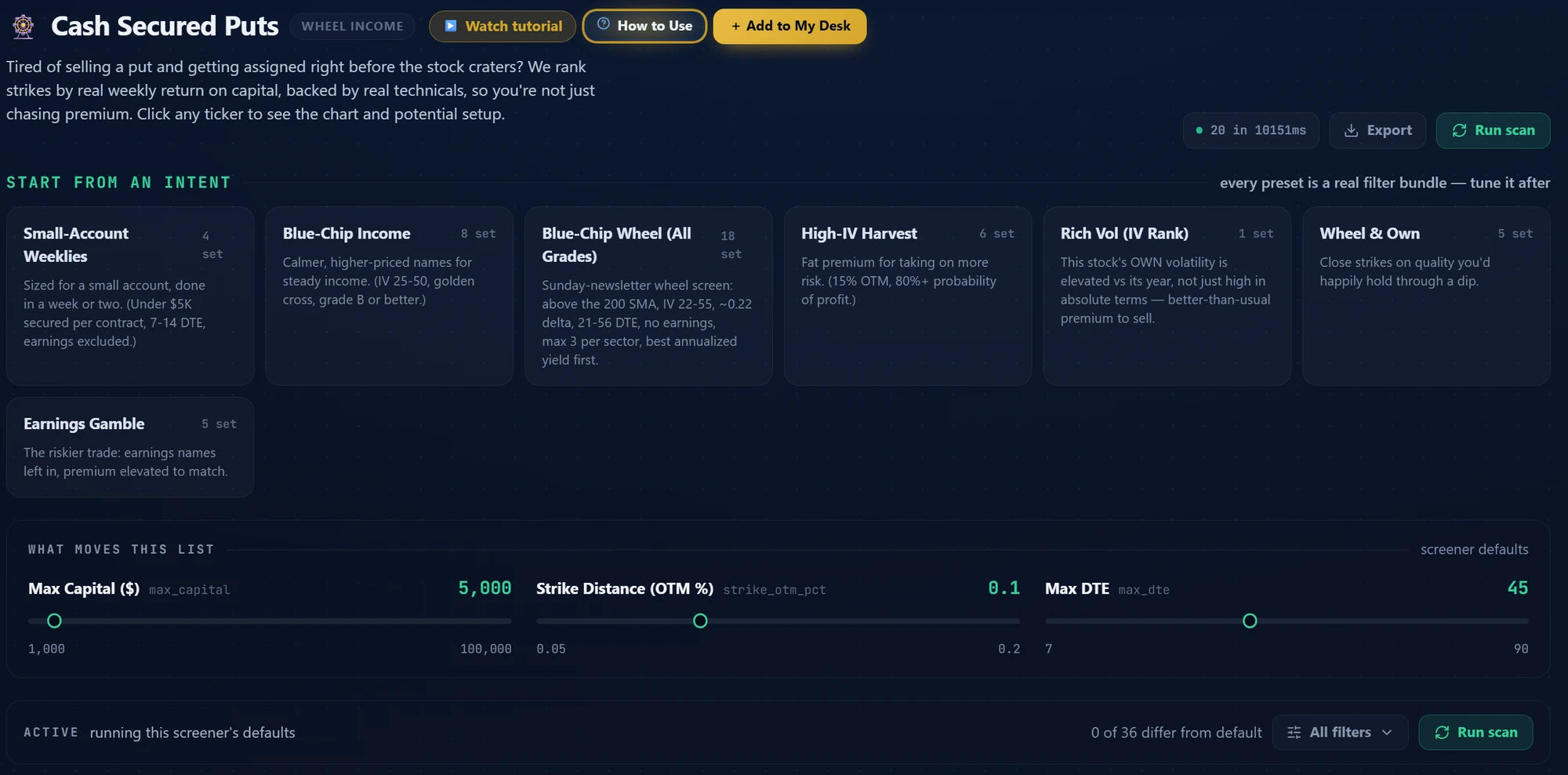Click the 100,000 max capital label
The width and height of the screenshot is (1568, 775).
click(x=486, y=649)
